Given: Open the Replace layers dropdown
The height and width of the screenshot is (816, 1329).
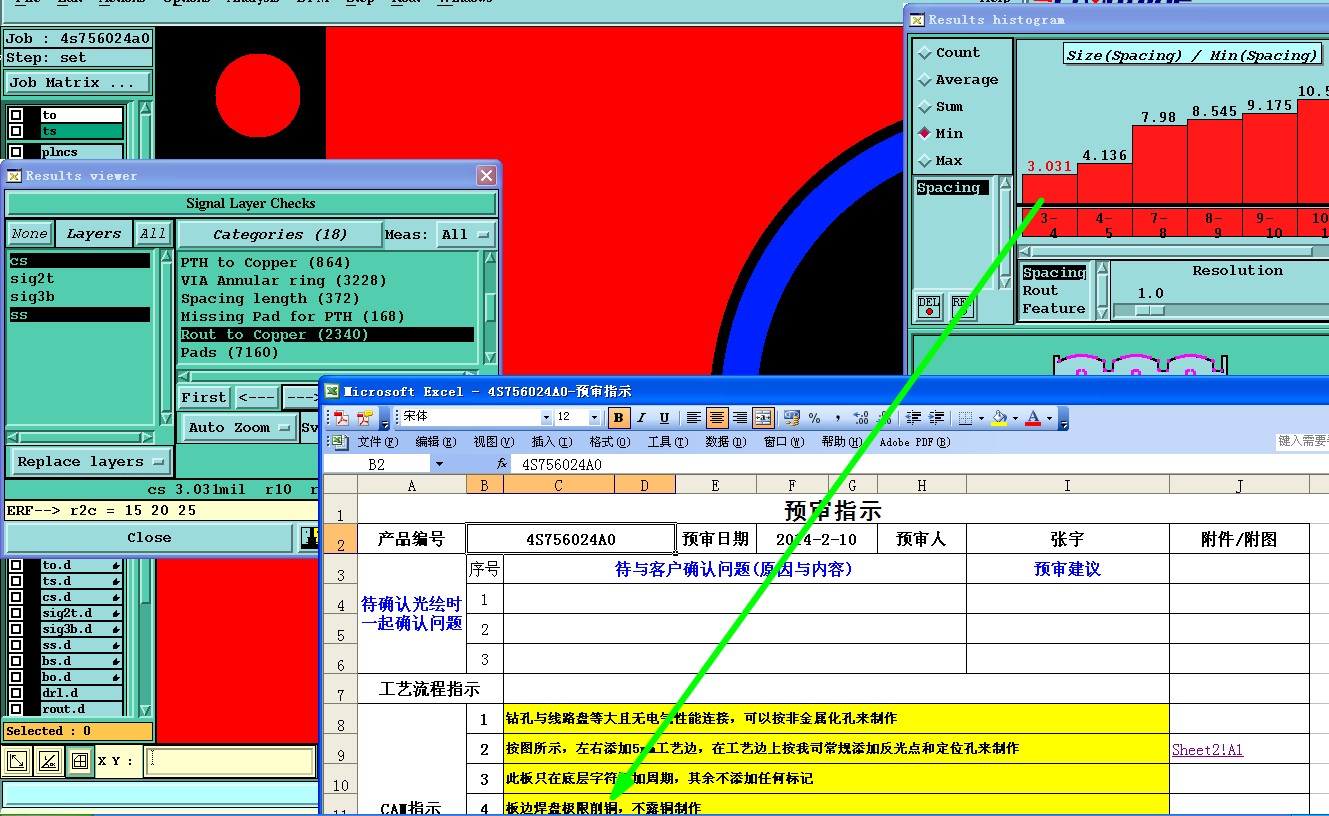Looking at the screenshot, I should [x=90, y=462].
